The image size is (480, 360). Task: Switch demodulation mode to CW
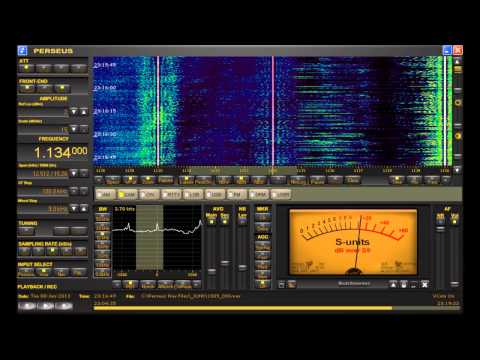(149, 194)
